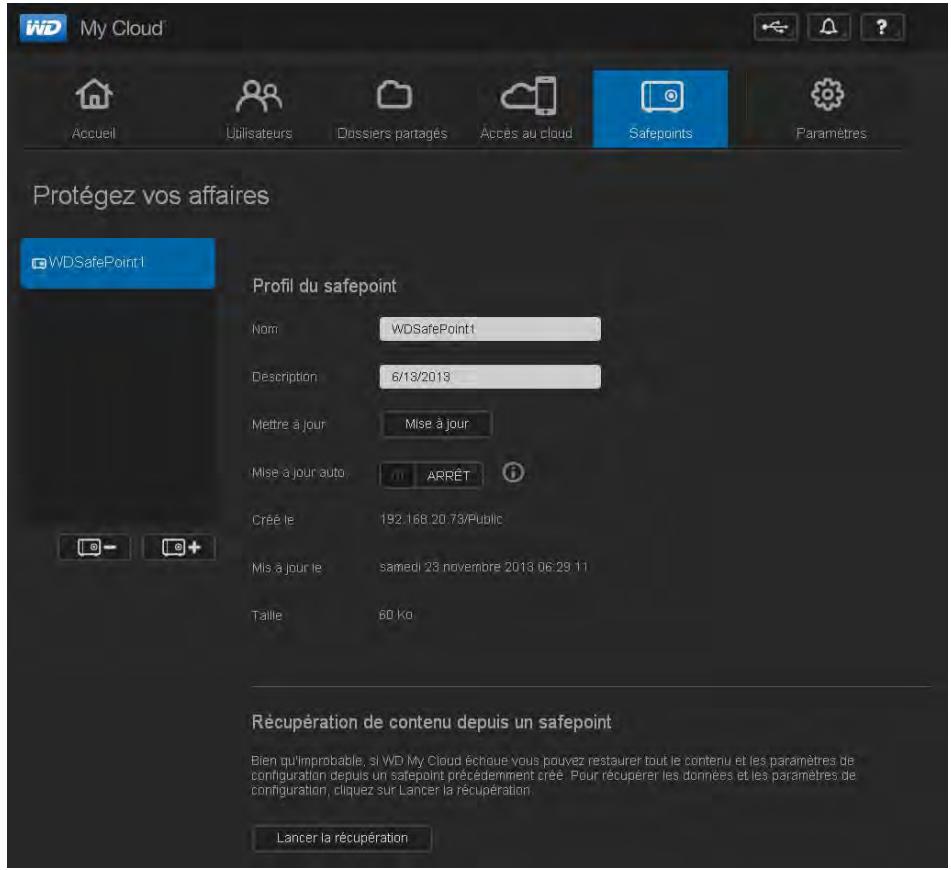Open the alerts bell icon

click(828, 27)
